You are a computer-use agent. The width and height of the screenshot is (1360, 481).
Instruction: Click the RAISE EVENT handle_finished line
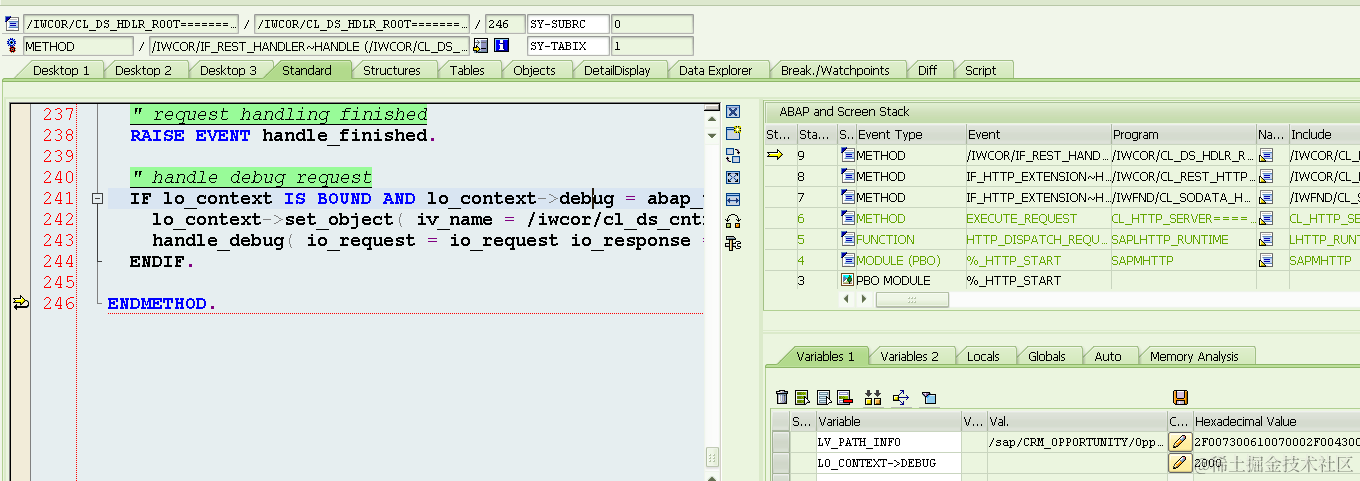tap(283, 135)
